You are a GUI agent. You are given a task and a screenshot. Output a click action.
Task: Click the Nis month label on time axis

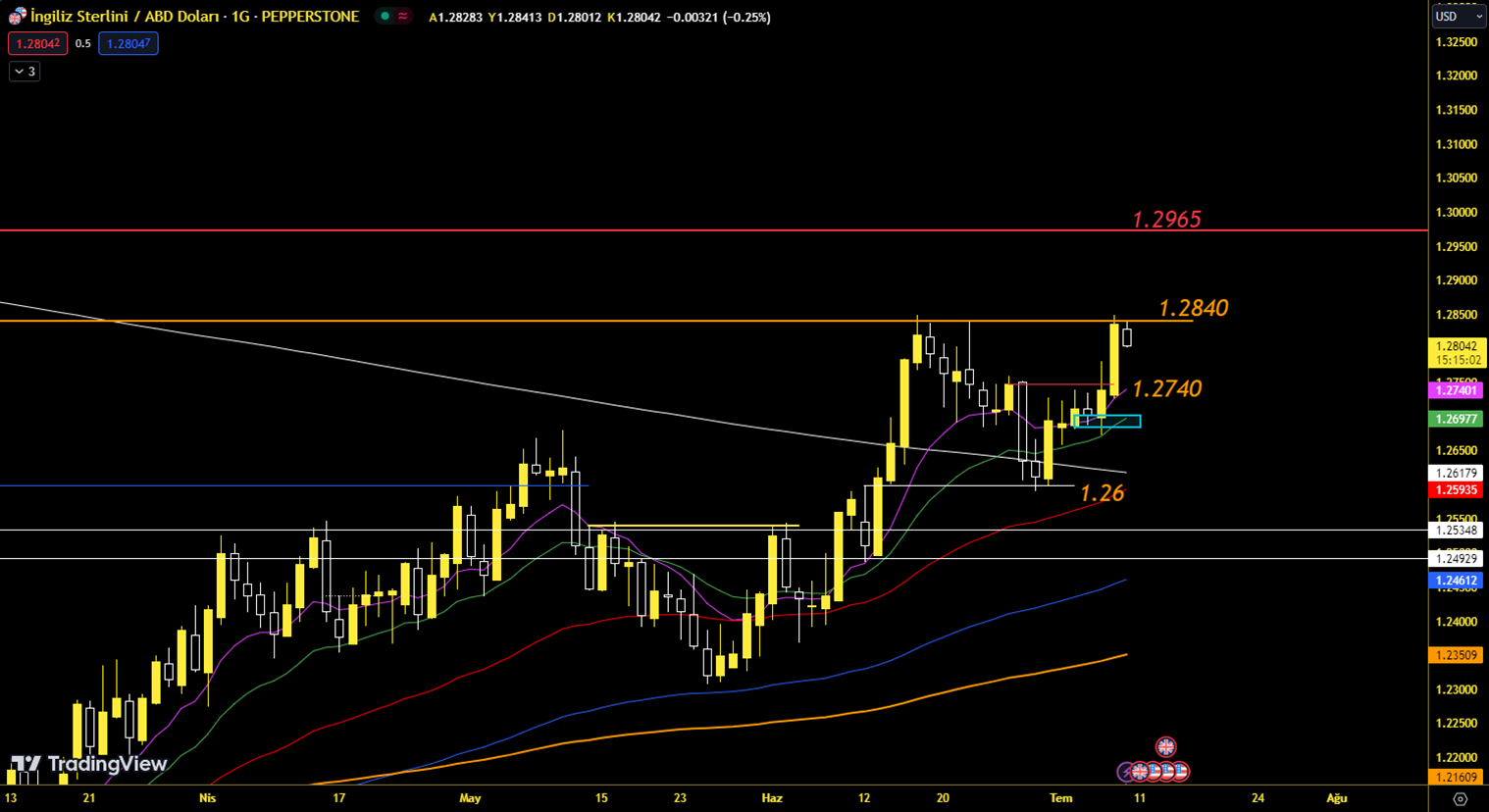207,798
